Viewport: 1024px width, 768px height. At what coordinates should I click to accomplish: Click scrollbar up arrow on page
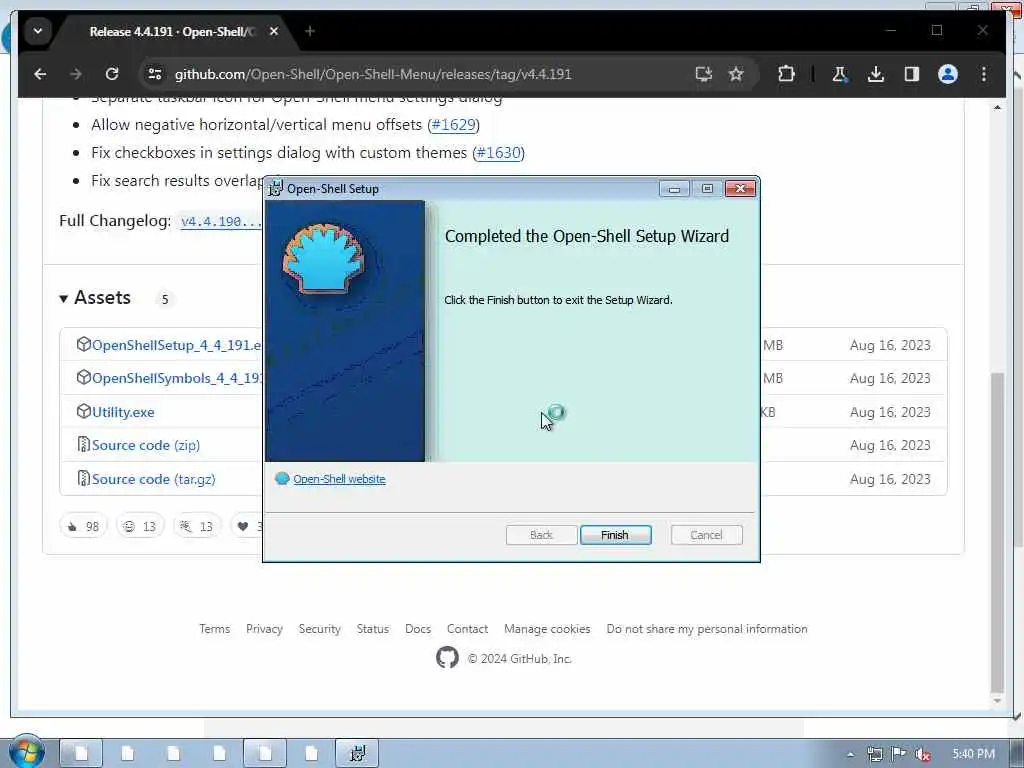(997, 106)
